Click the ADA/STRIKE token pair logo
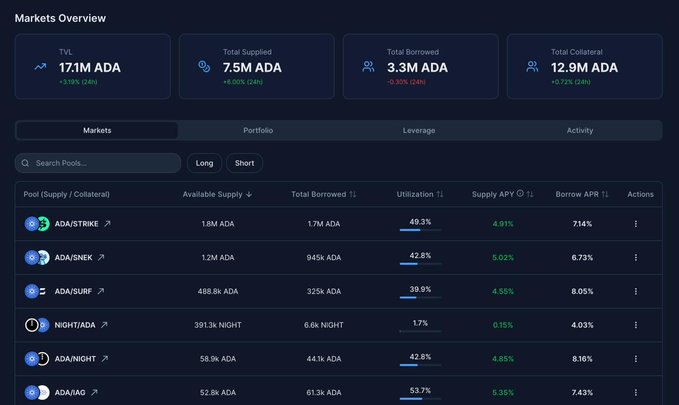Screen dimensions: 679x405 point(37,224)
